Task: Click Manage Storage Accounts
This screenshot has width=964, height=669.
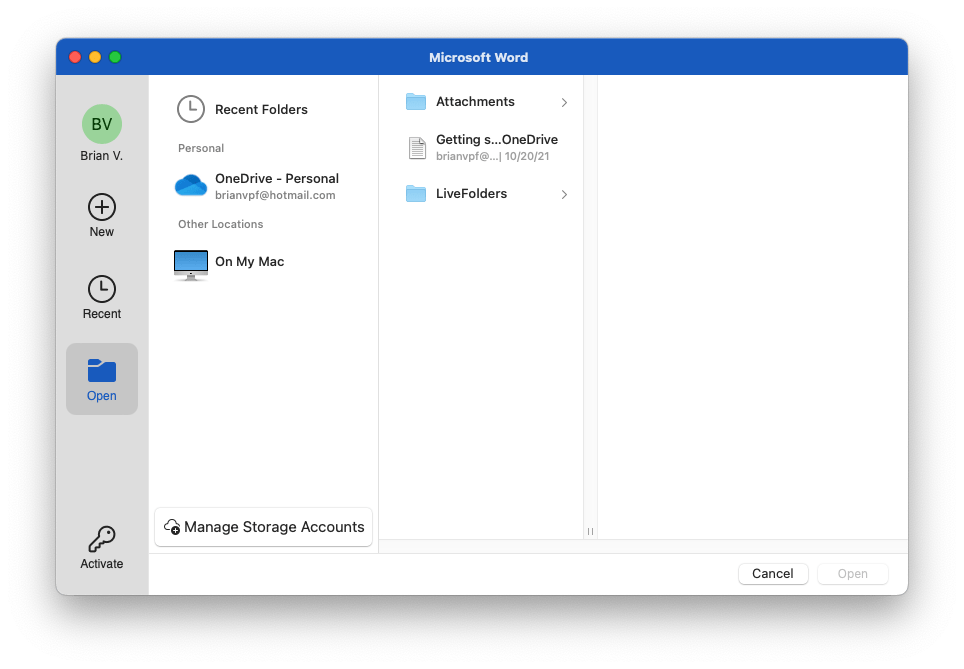Action: [x=263, y=527]
